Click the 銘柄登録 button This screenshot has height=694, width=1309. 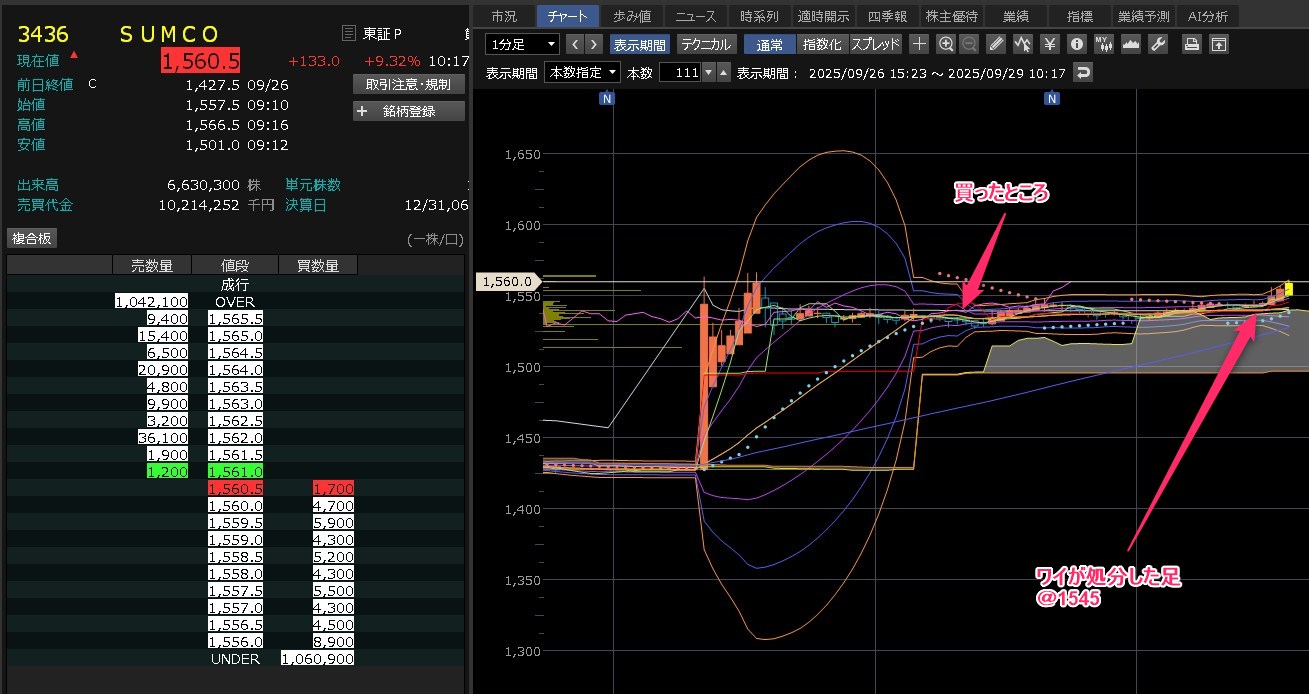tap(409, 111)
